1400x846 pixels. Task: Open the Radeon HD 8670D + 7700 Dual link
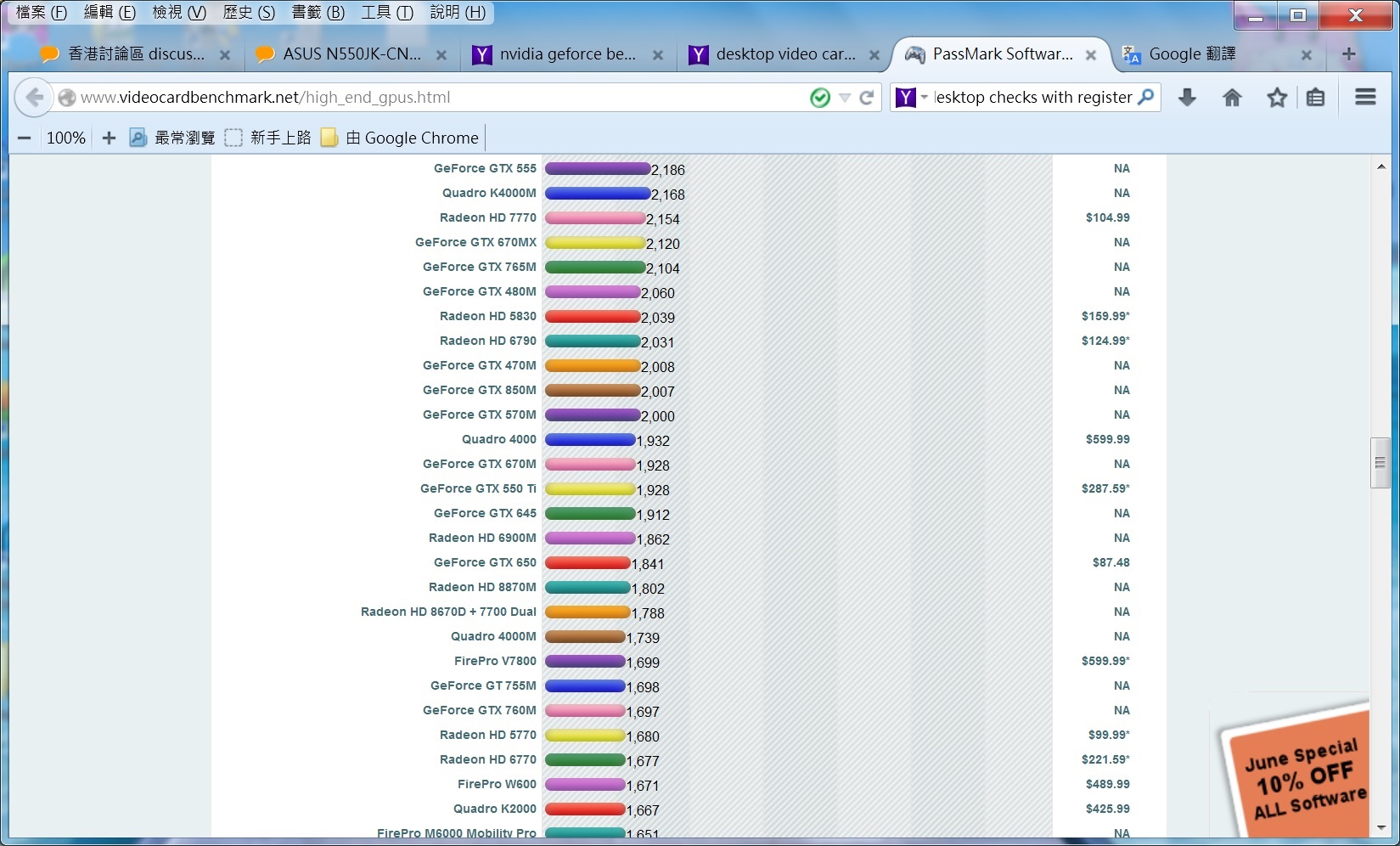pyautogui.click(x=448, y=612)
